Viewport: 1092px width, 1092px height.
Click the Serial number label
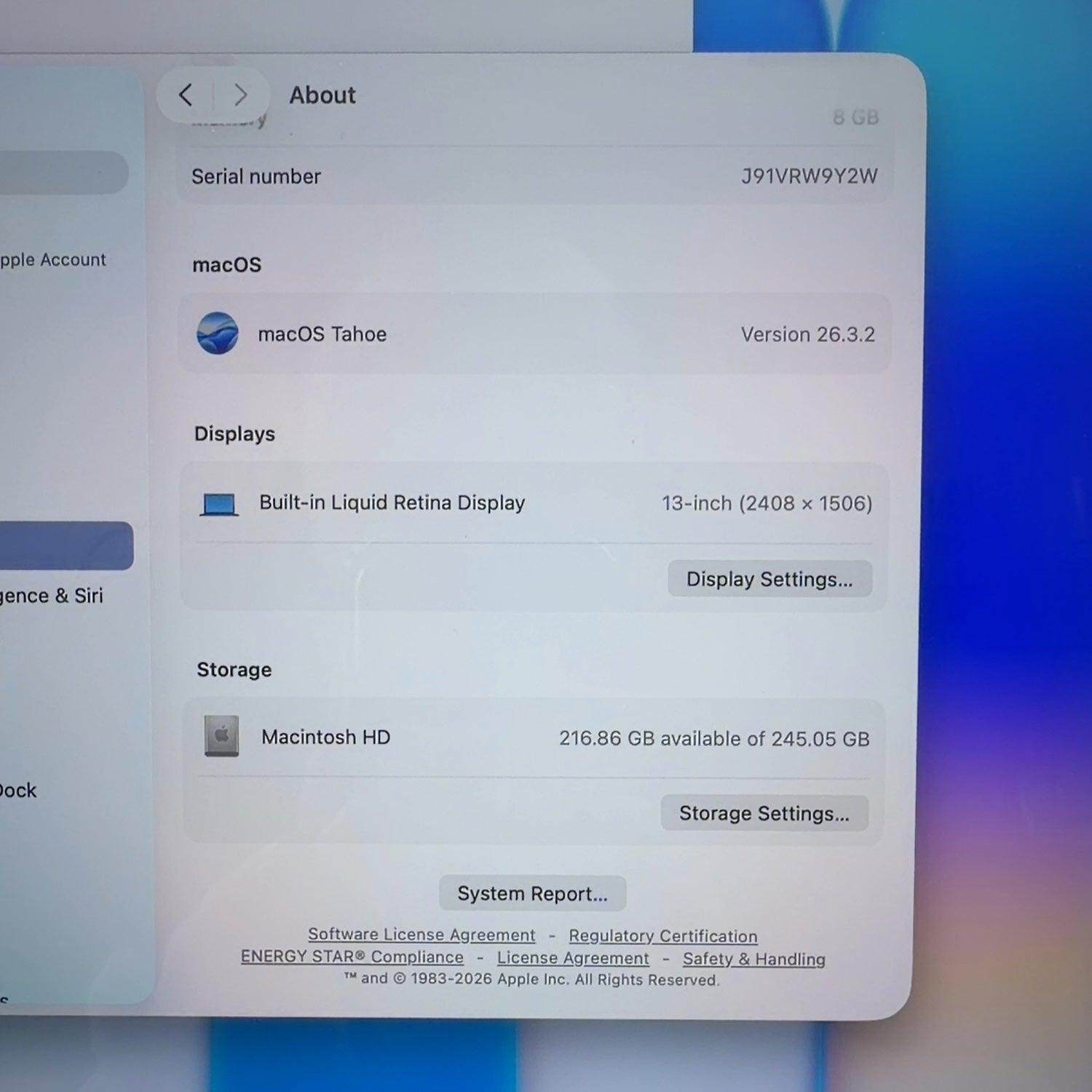click(x=256, y=177)
